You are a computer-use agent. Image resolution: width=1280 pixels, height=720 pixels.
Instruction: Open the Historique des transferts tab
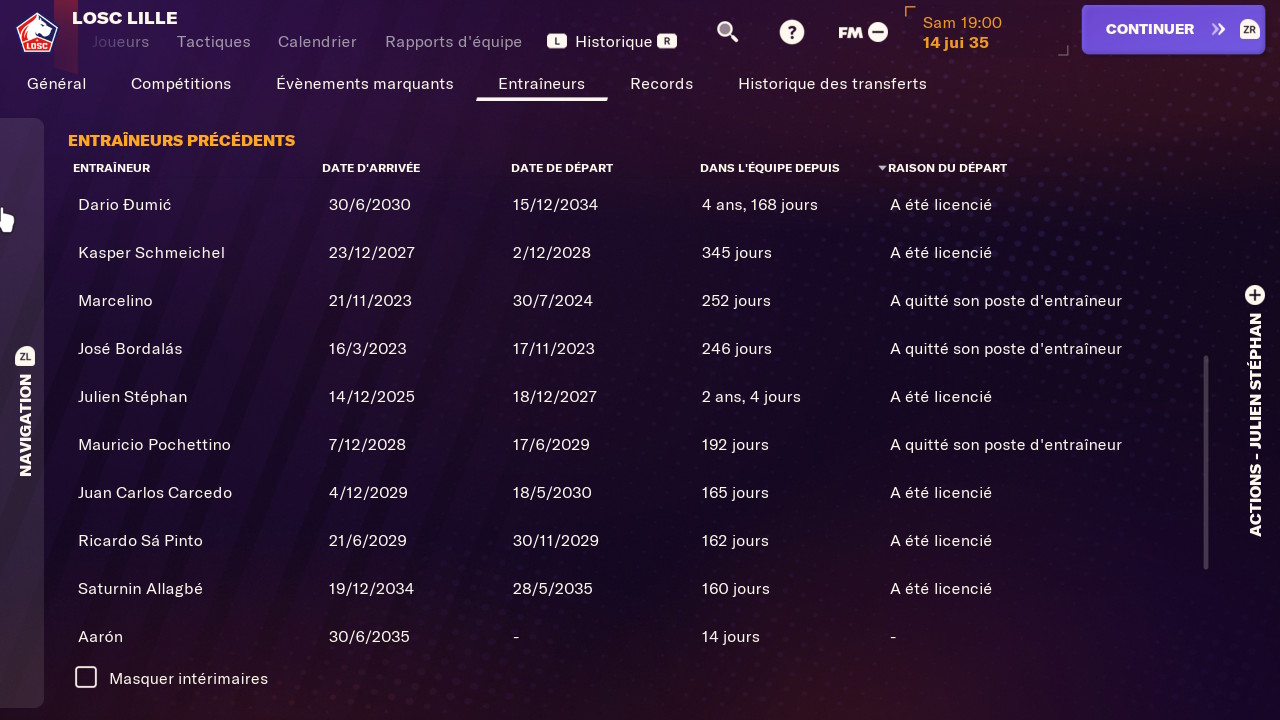point(832,84)
